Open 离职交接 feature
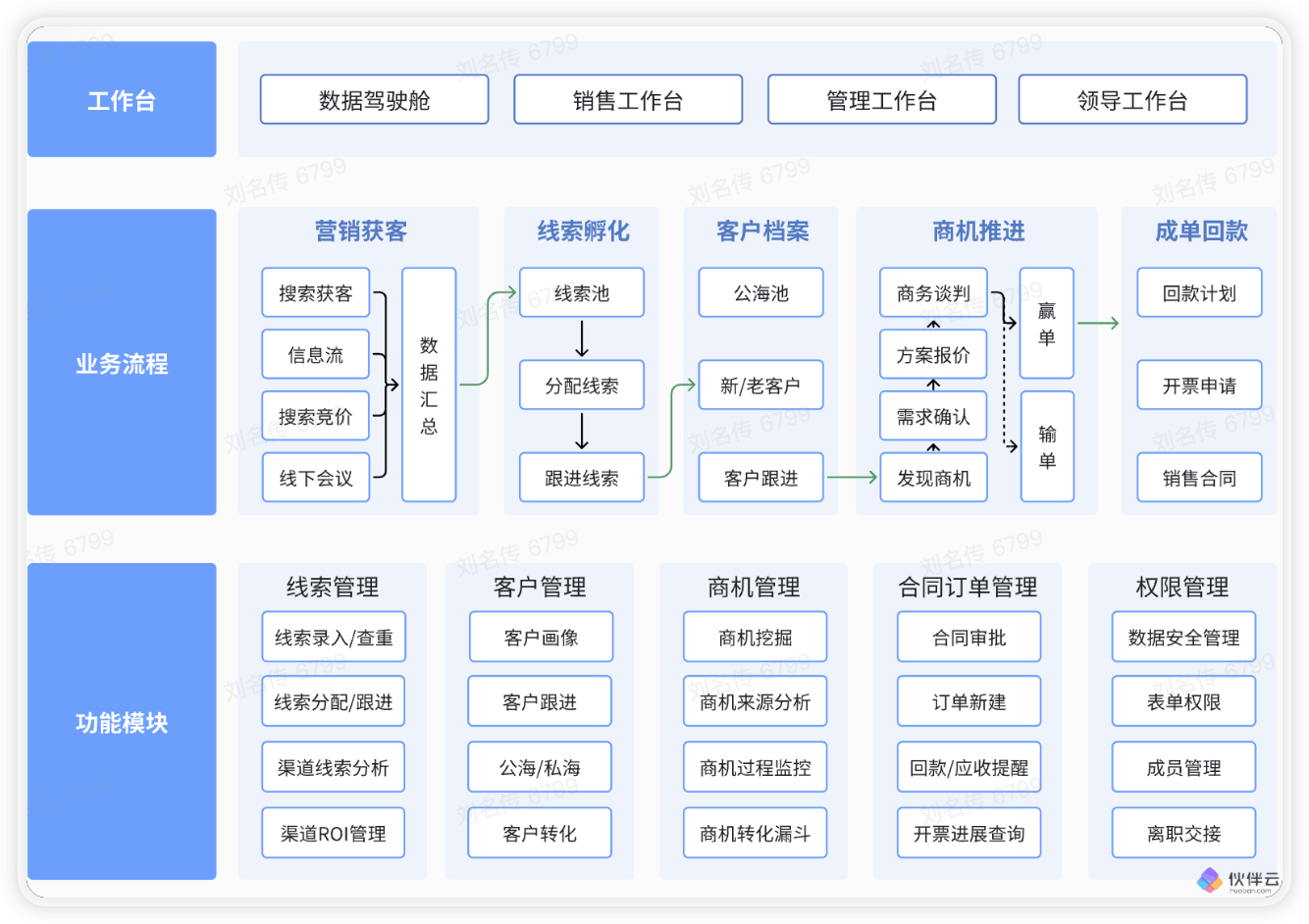 pos(1184,833)
